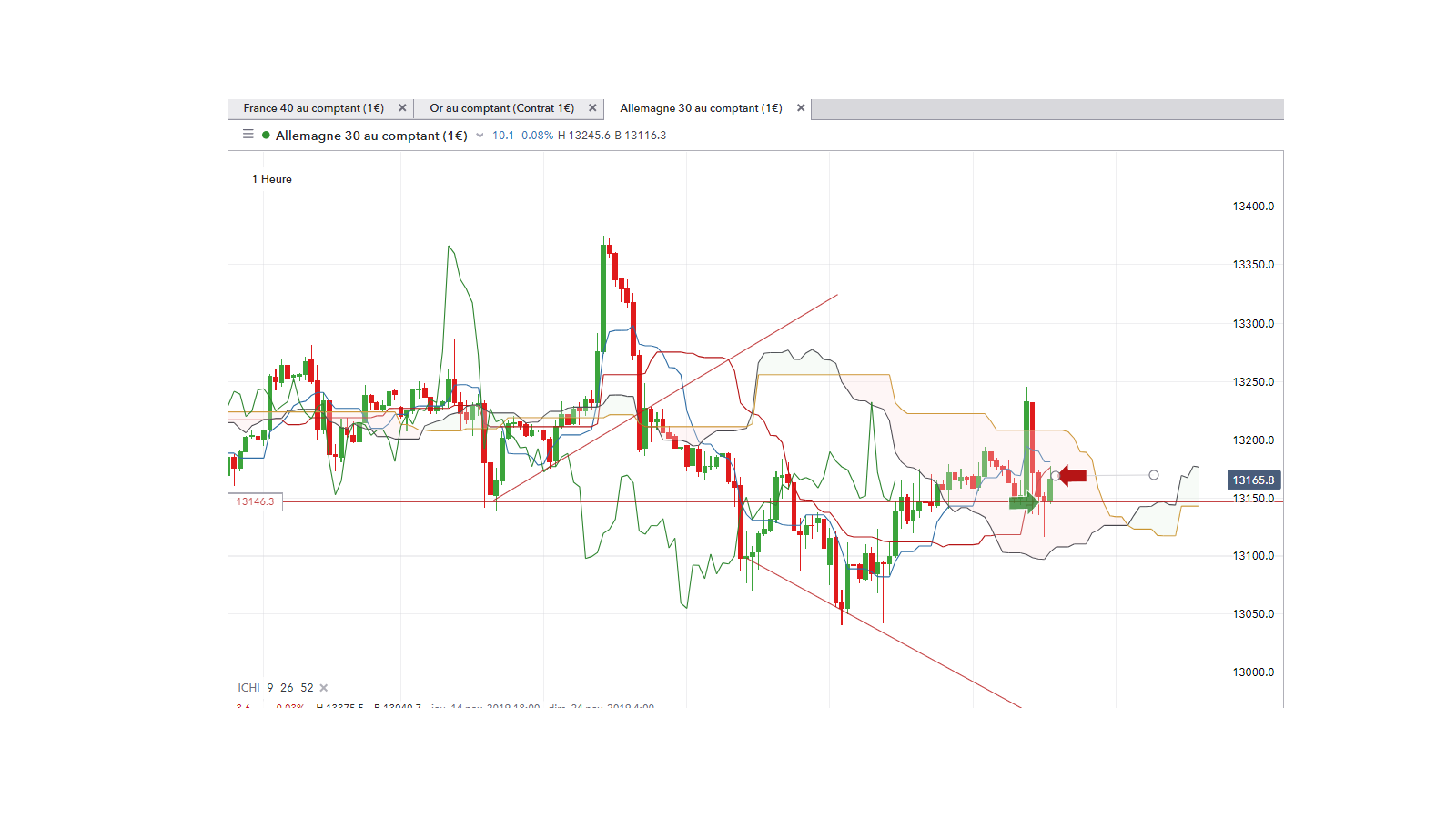Click the ICHI parameter 52
Screen dimensions: 1456x819
(x=307, y=688)
